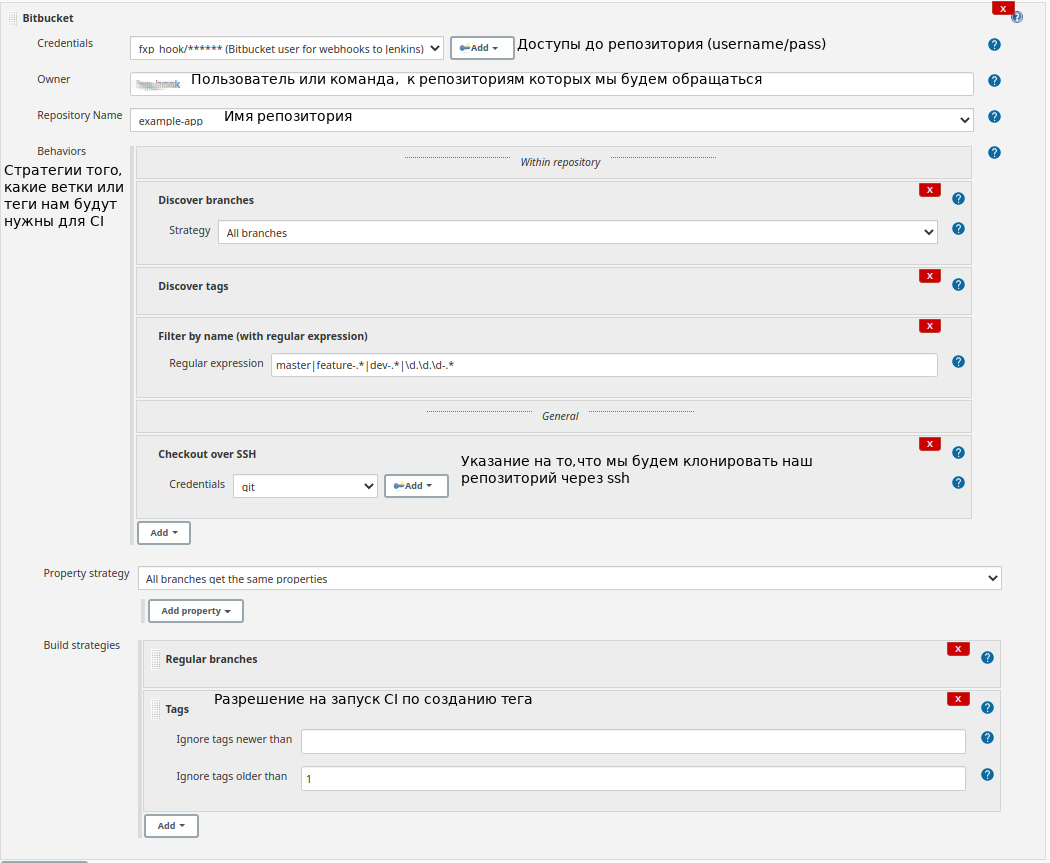Delete the Filter by name behavior
1050x863 pixels.
pos(929,325)
